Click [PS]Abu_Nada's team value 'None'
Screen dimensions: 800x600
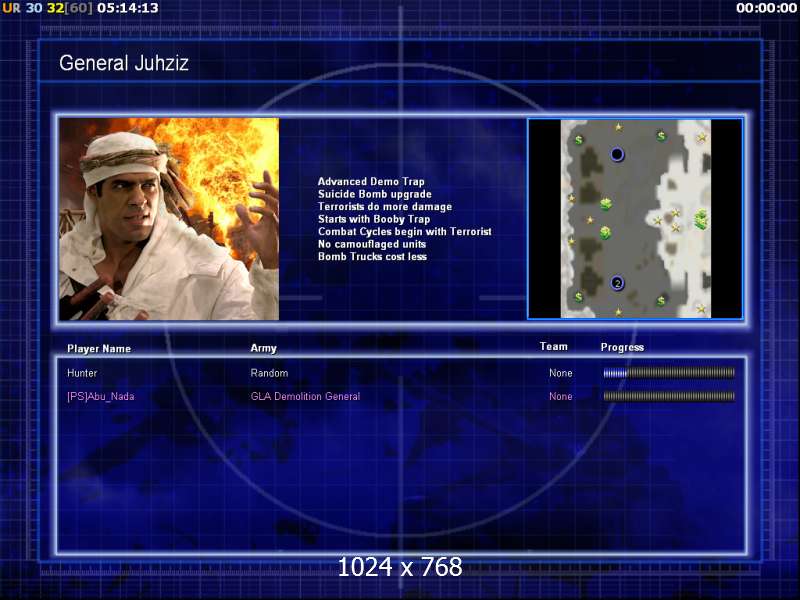click(x=560, y=396)
